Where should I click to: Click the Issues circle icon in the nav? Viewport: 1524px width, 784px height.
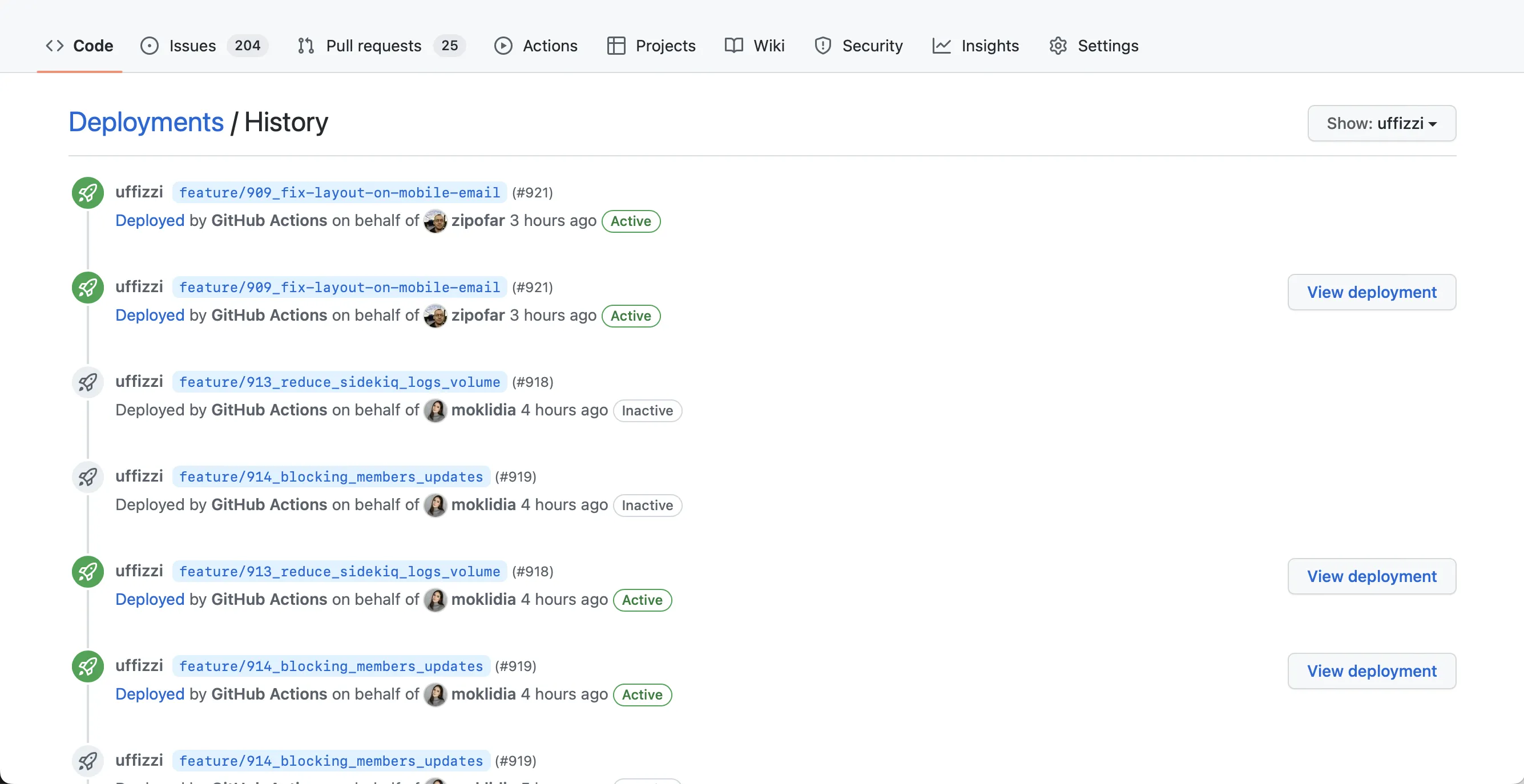tap(149, 46)
